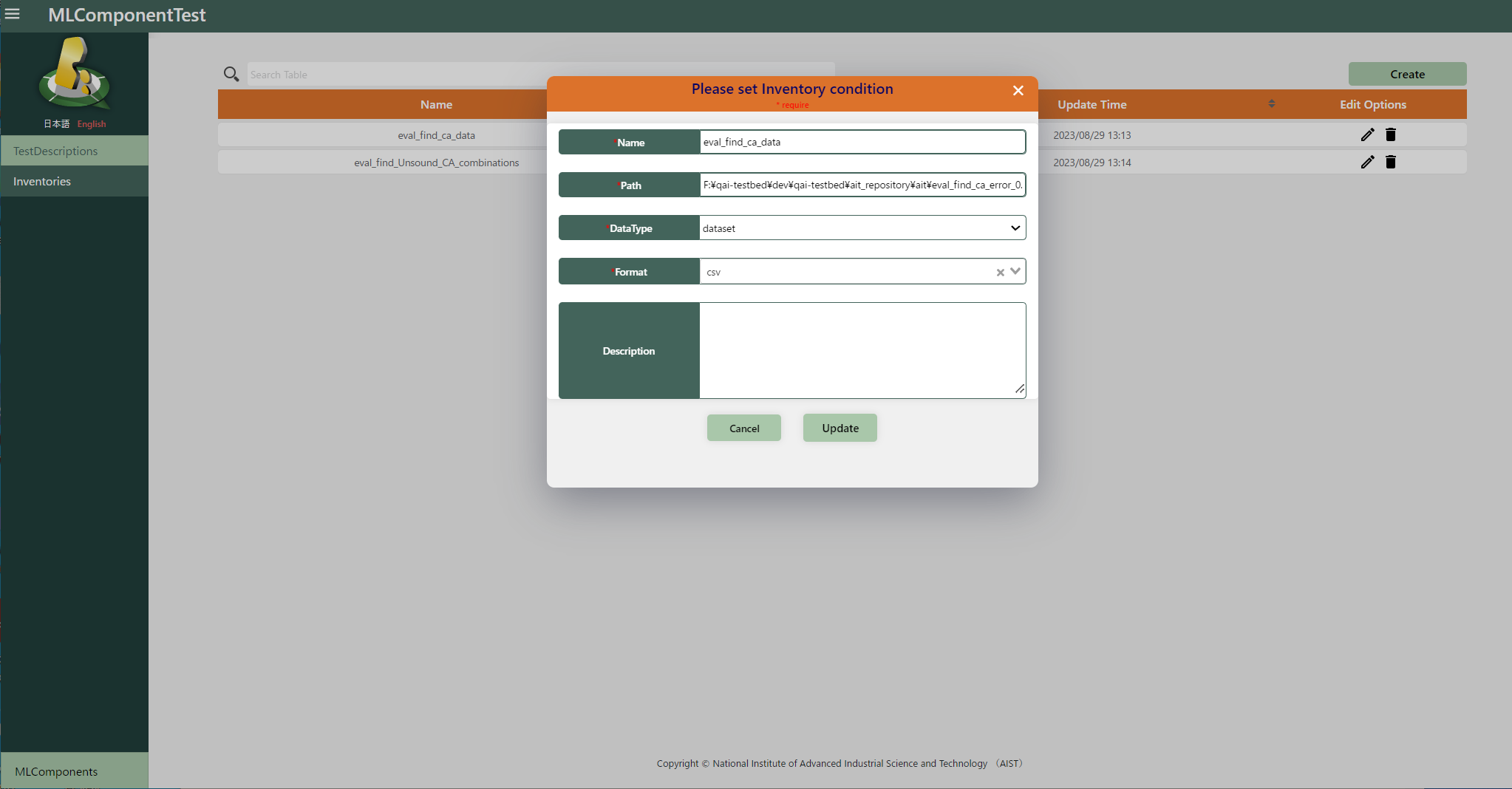Click pencil icon for the 13:14 row
Viewport: 1512px width, 789px height.
[x=1367, y=162]
